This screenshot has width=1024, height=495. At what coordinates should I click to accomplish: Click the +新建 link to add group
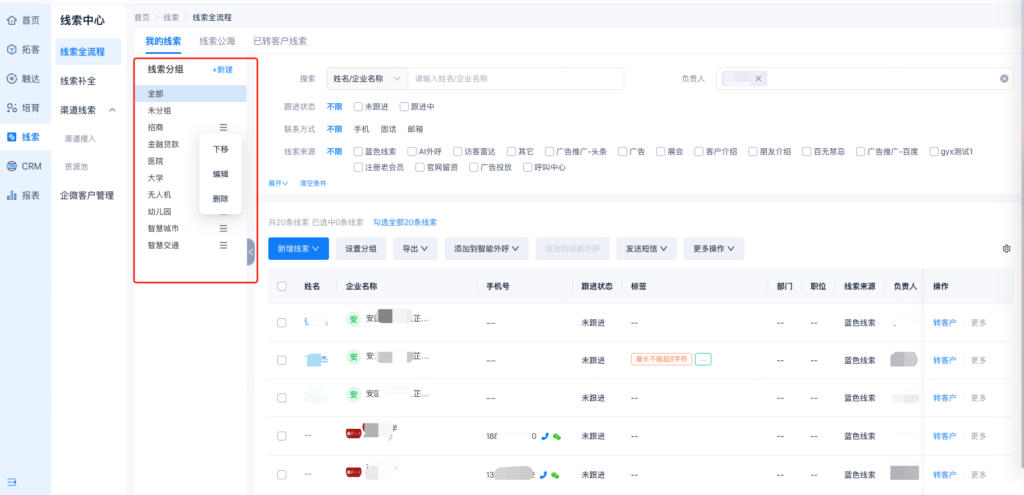(x=222, y=70)
